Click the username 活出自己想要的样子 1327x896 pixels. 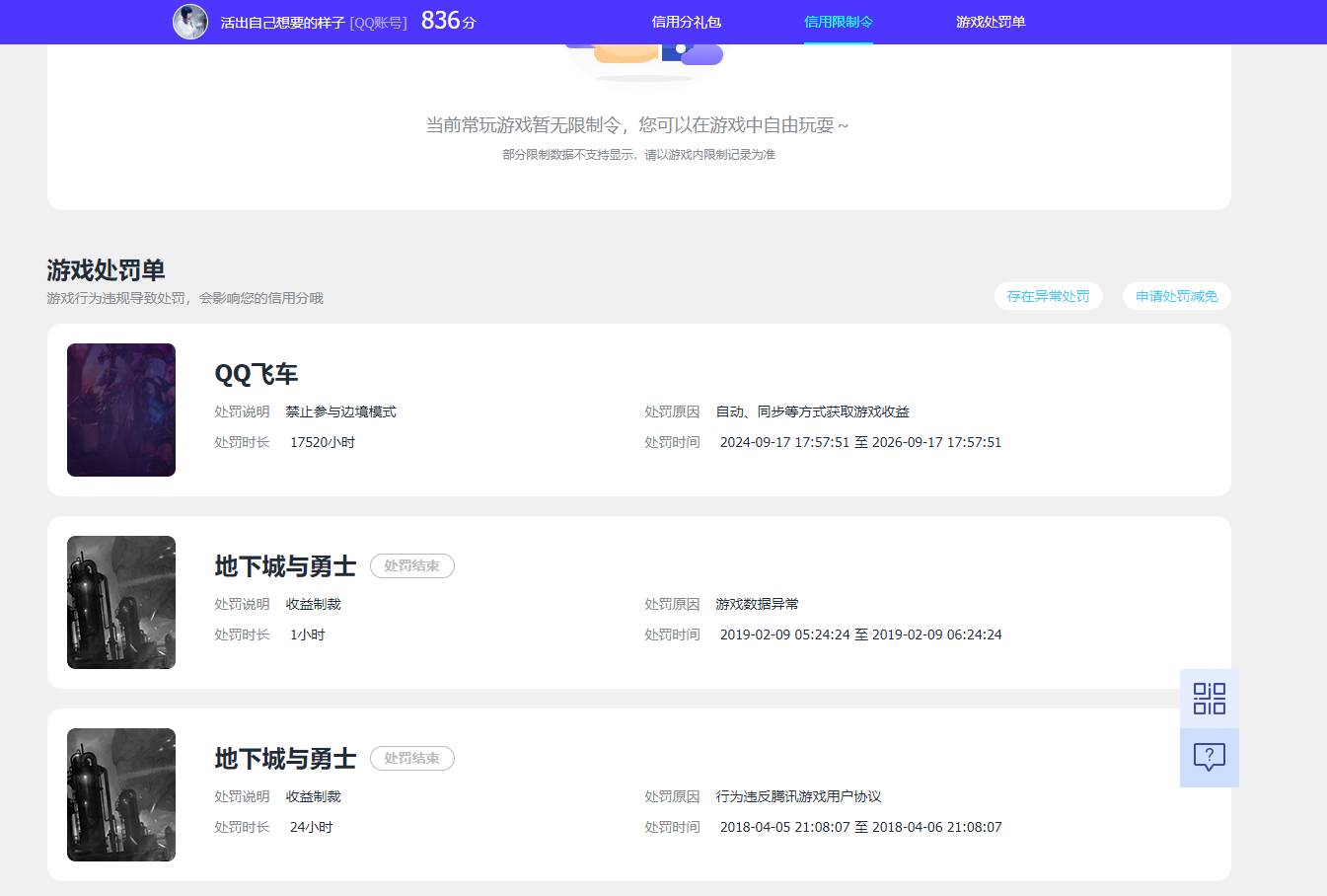(x=282, y=23)
